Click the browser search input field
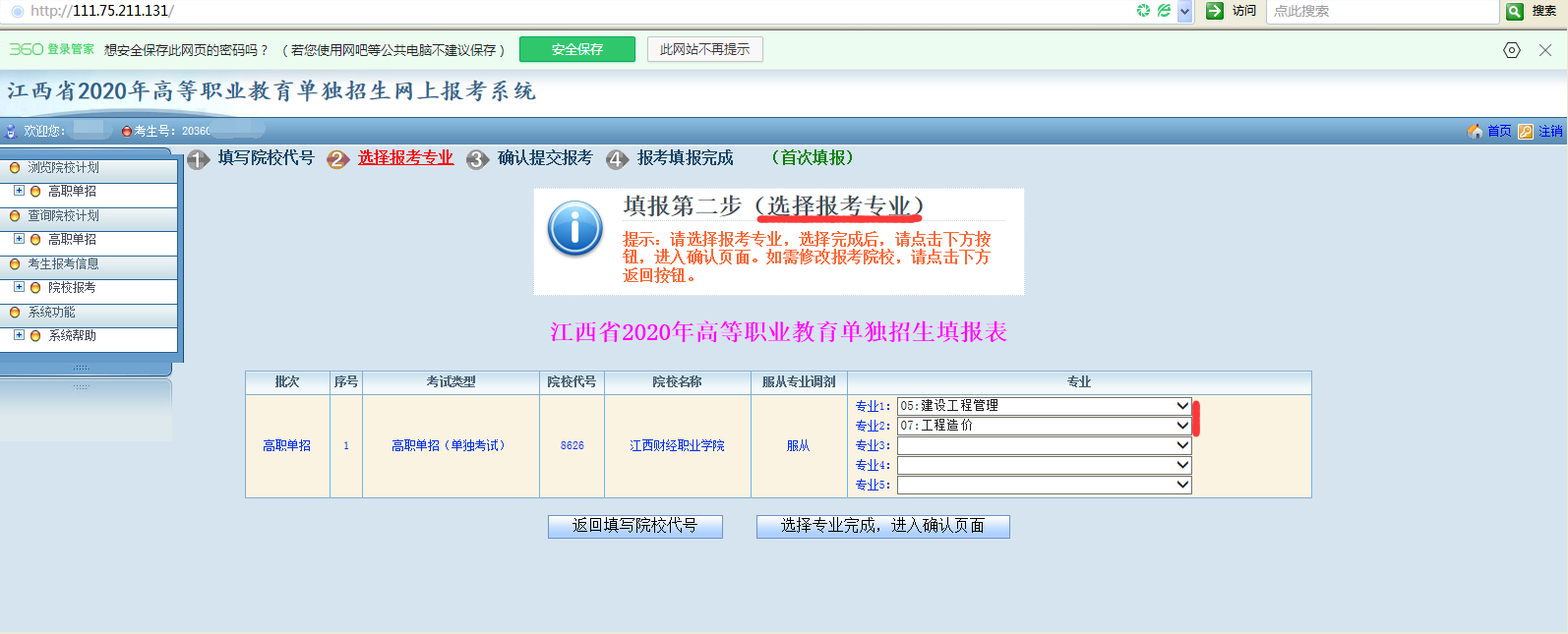1568x634 pixels. (1381, 11)
